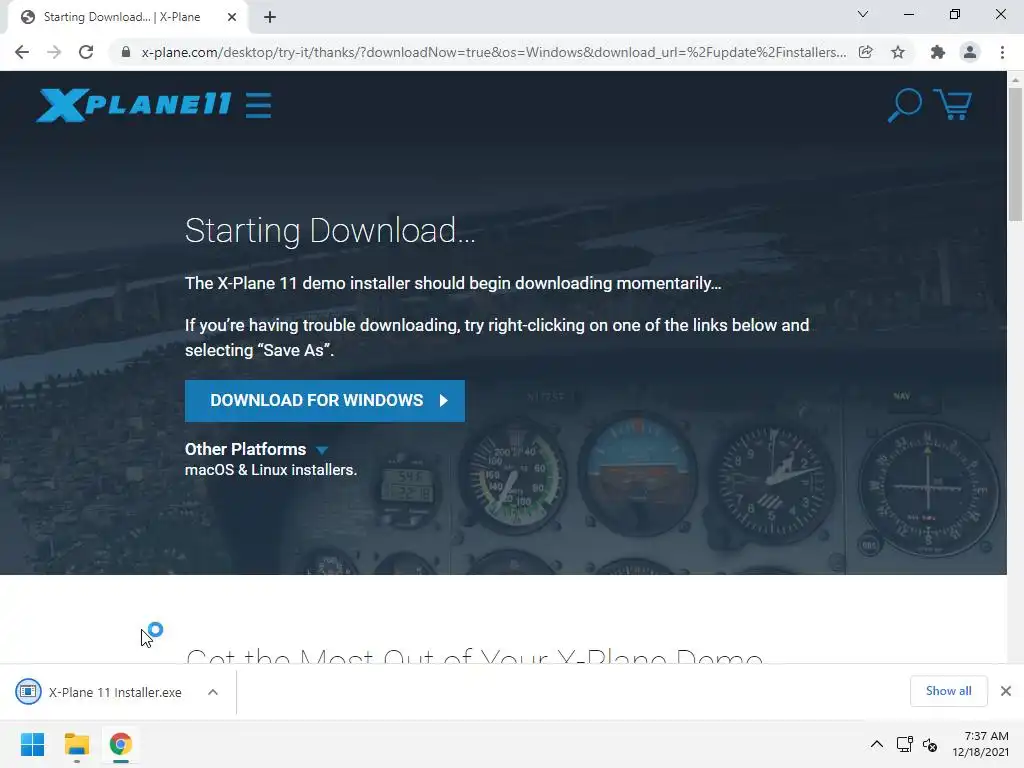The image size is (1024, 768).
Task: Click "macOS & Linux installers." text
Action: (x=271, y=470)
